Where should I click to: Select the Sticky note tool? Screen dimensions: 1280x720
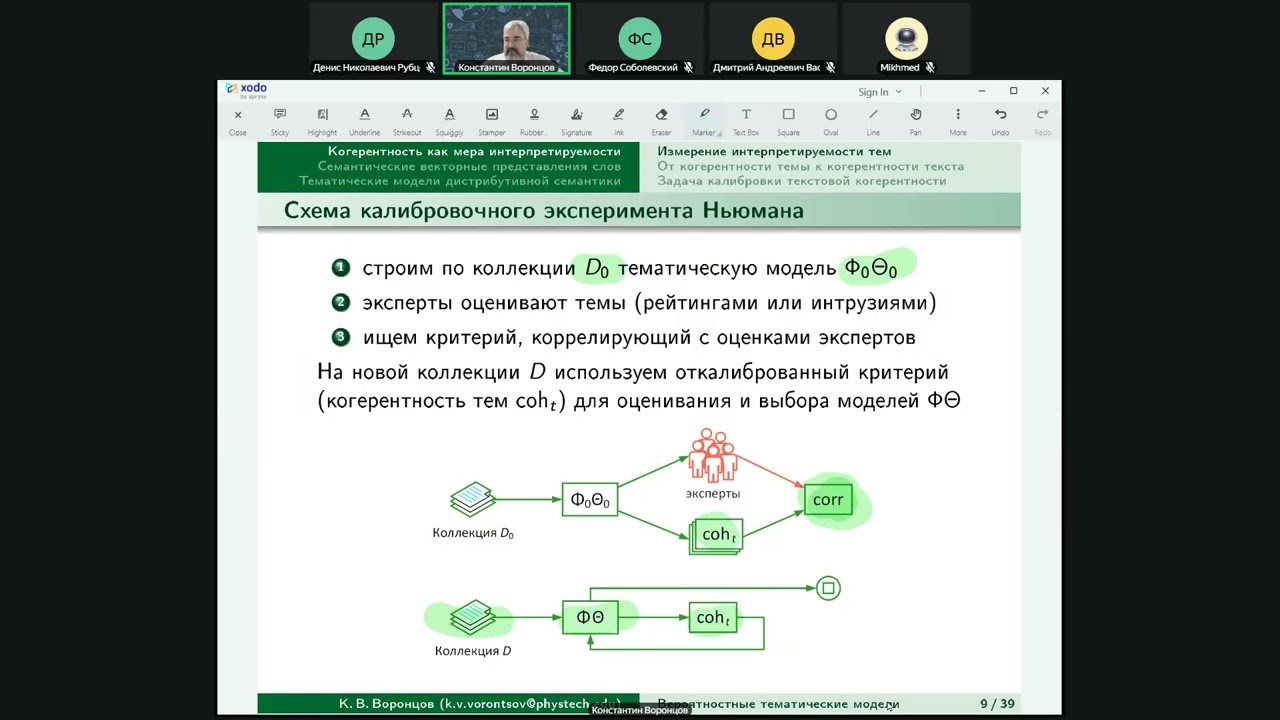[x=280, y=121]
